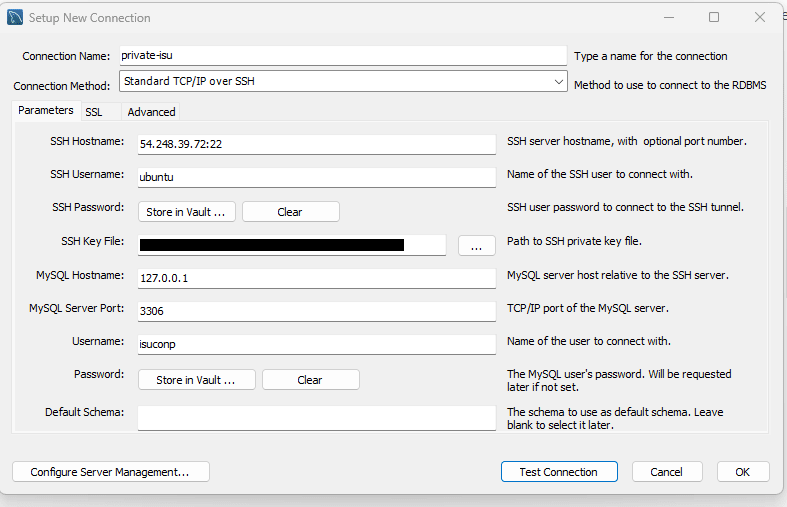The height and width of the screenshot is (507, 787).
Task: Click the Test Connection button
Action: click(x=559, y=472)
